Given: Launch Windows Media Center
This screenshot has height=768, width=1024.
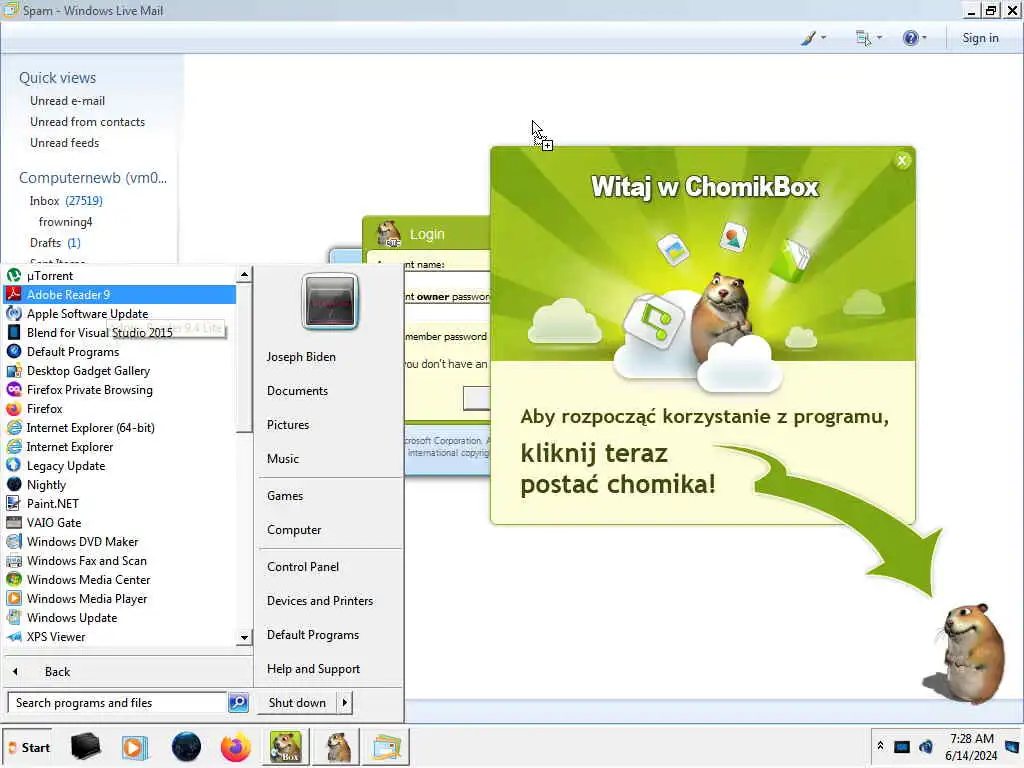Looking at the screenshot, I should [120, 579].
